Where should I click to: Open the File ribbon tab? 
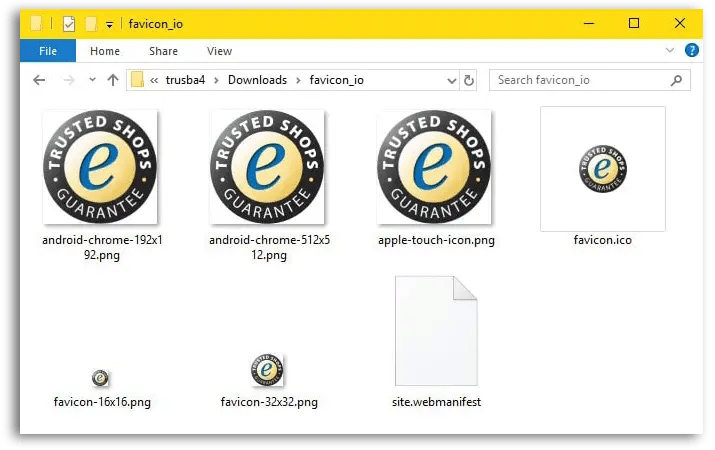48,51
